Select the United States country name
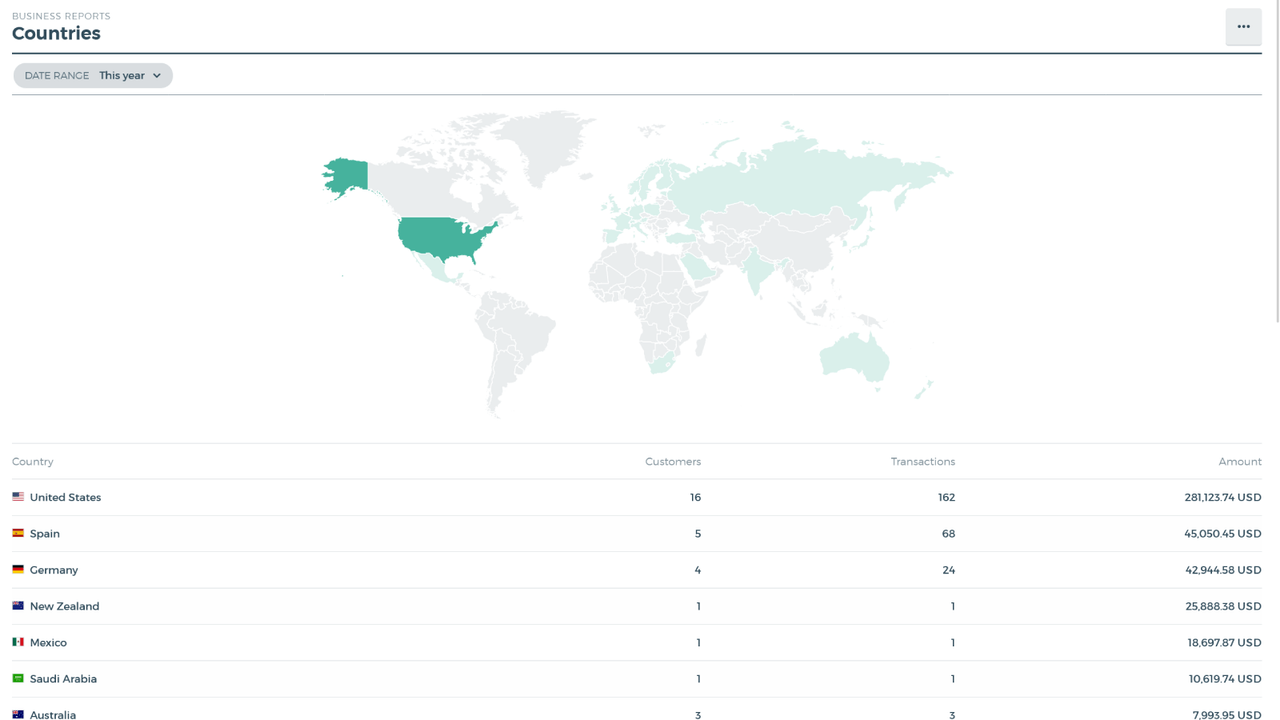Screen dimensions: 1280x720 pyautogui.click(x=65, y=497)
